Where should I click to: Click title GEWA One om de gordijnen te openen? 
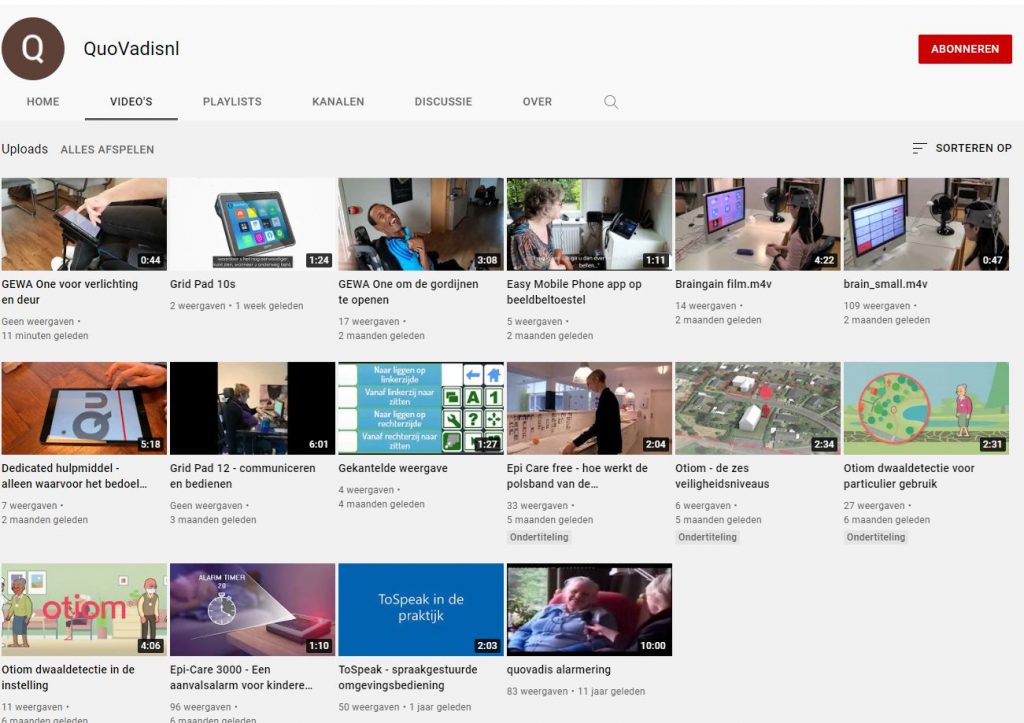point(408,292)
